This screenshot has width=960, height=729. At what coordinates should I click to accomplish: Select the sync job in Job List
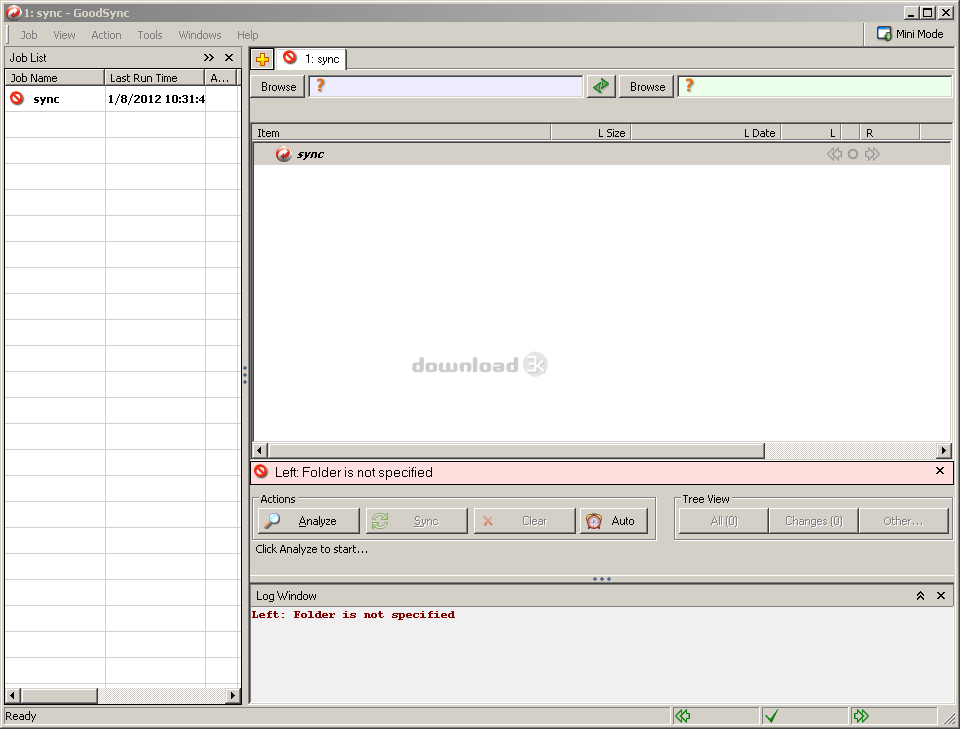(x=122, y=99)
